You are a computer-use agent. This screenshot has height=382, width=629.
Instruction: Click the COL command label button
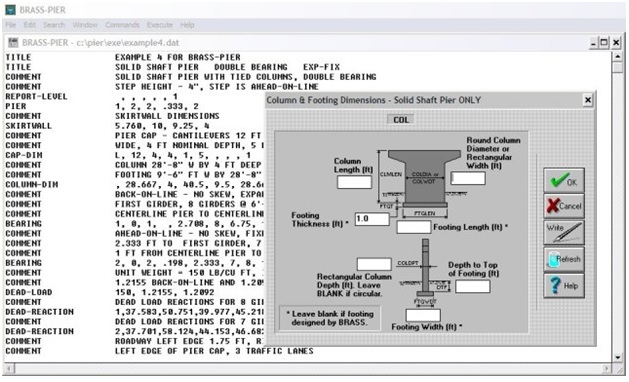(x=401, y=120)
